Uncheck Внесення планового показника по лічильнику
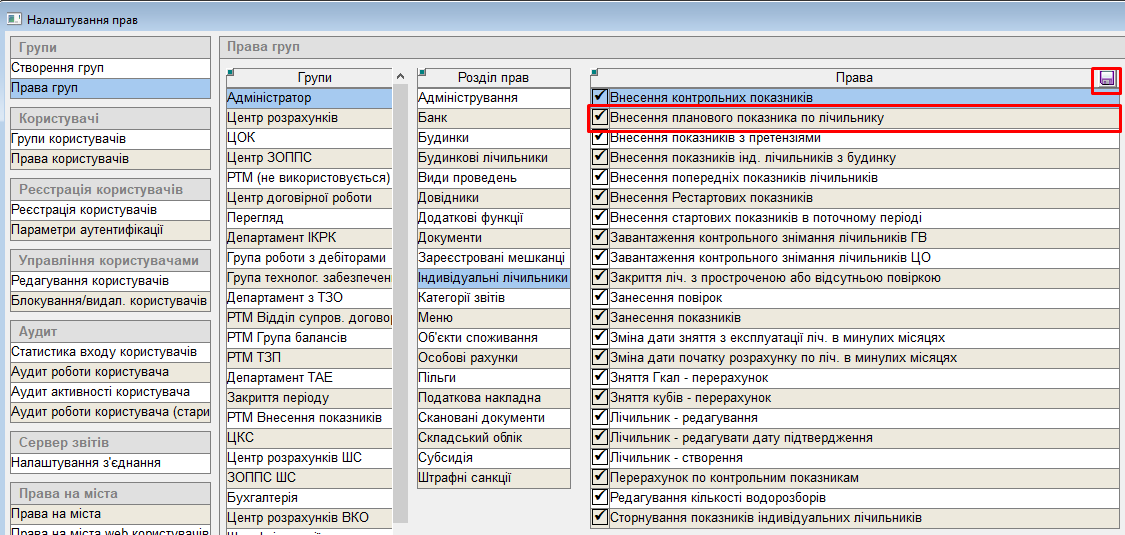The width and height of the screenshot is (1125, 535). coord(600,118)
